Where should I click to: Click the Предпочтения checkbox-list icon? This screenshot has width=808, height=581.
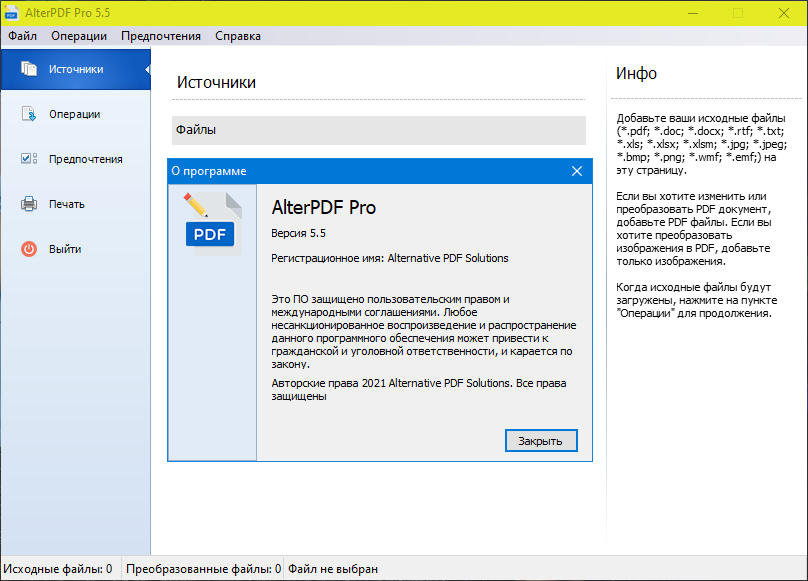(29, 159)
